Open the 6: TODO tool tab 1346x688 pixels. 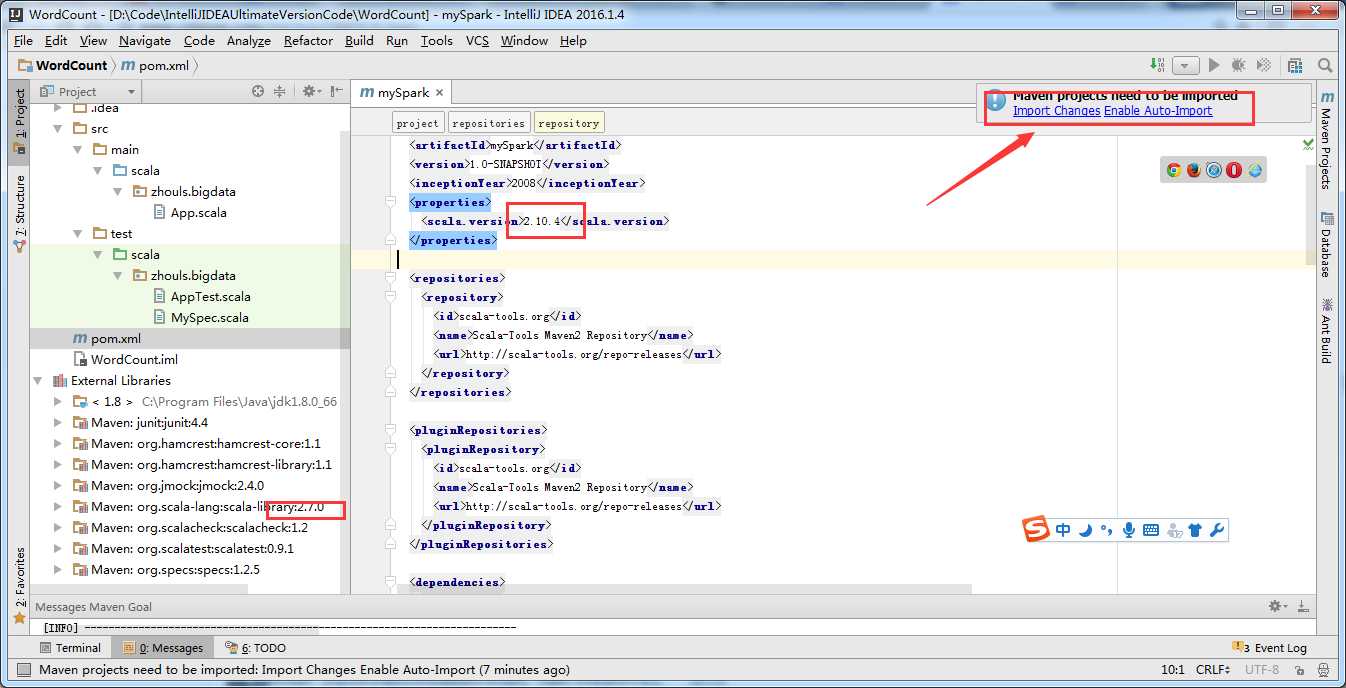[255, 648]
